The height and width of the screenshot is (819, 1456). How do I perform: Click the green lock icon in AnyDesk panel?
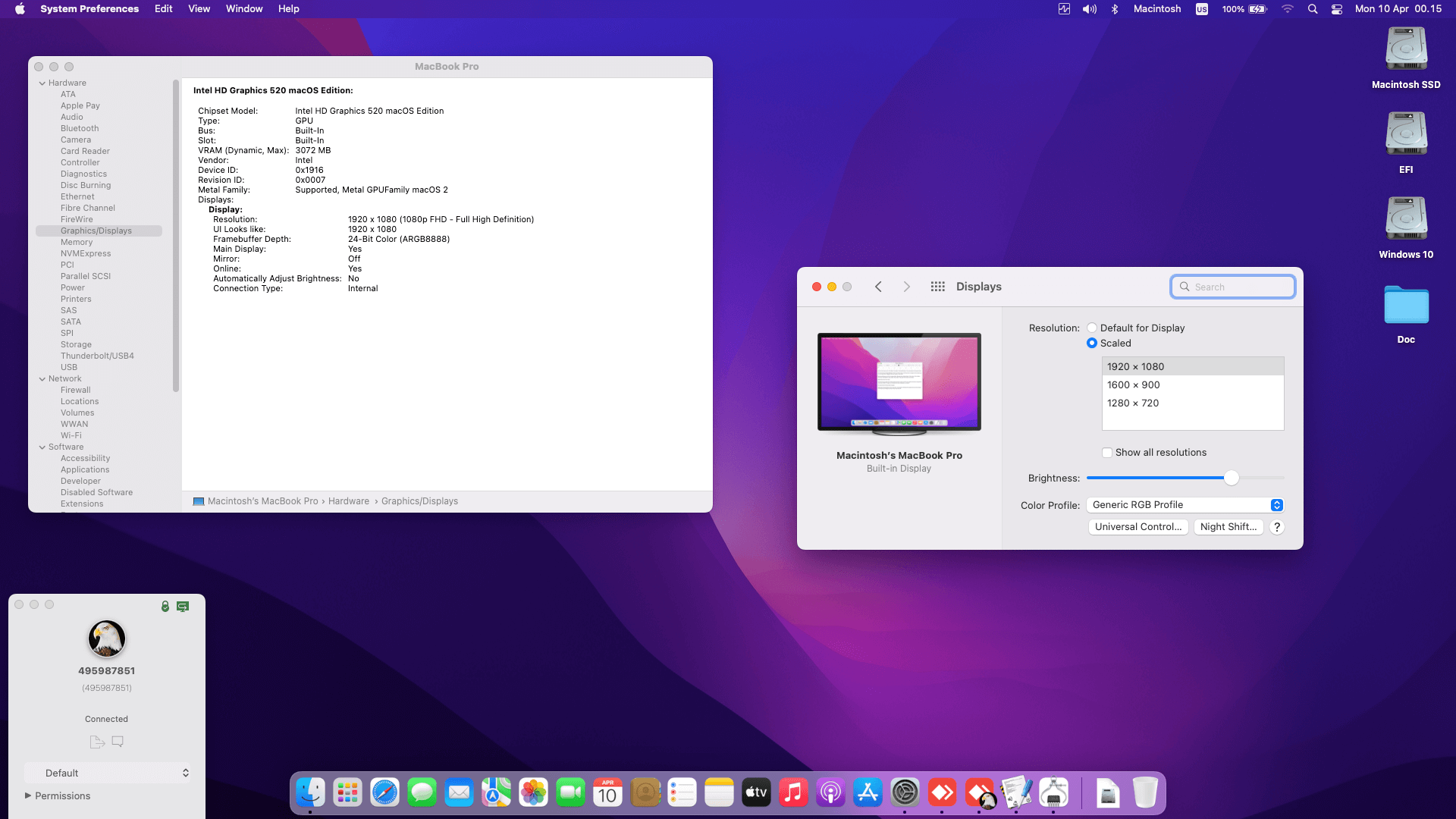pyautogui.click(x=165, y=606)
